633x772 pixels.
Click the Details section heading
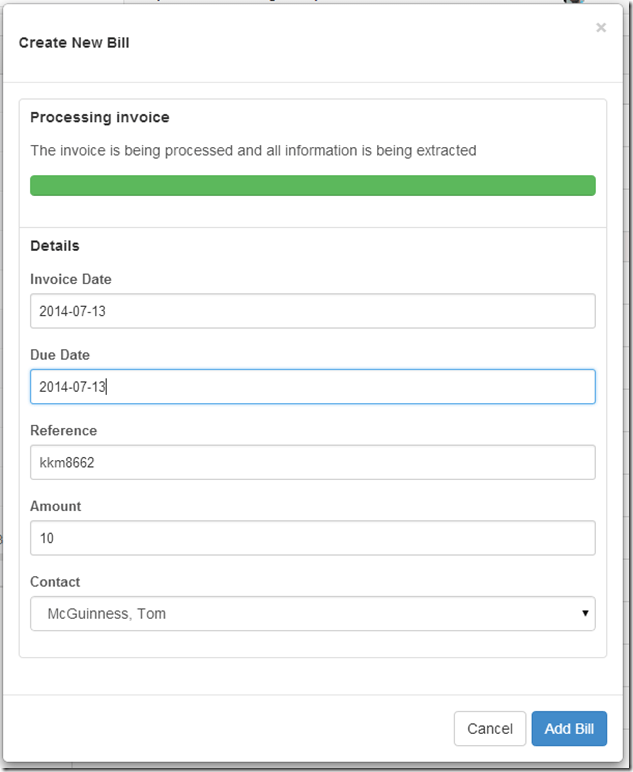click(55, 246)
